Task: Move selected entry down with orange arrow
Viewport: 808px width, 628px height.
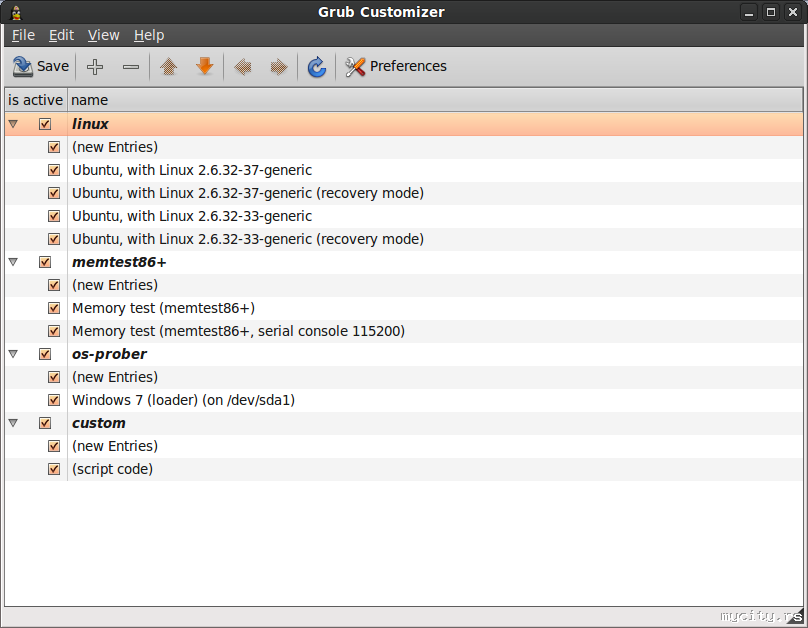Action: pos(205,67)
